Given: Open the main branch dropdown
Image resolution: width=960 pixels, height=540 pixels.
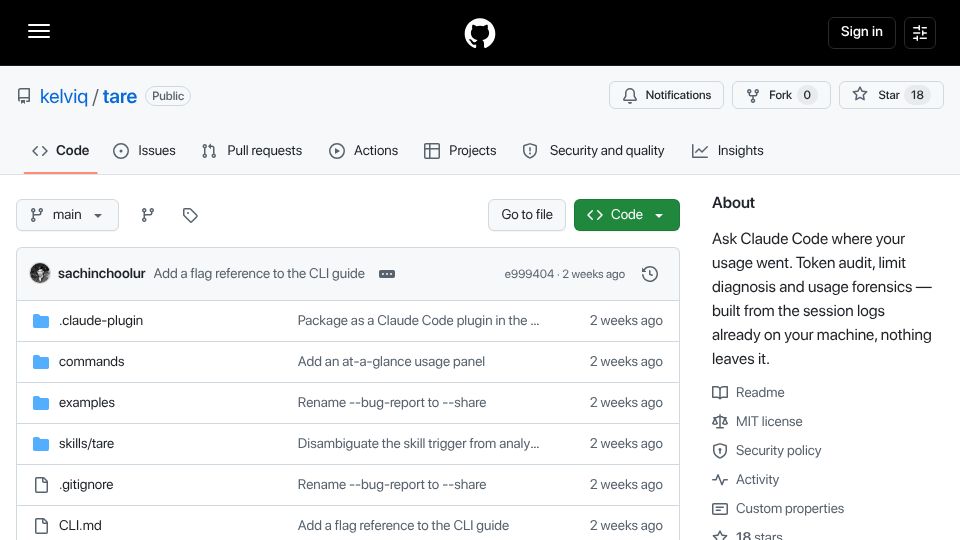Looking at the screenshot, I should pyautogui.click(x=67, y=215).
